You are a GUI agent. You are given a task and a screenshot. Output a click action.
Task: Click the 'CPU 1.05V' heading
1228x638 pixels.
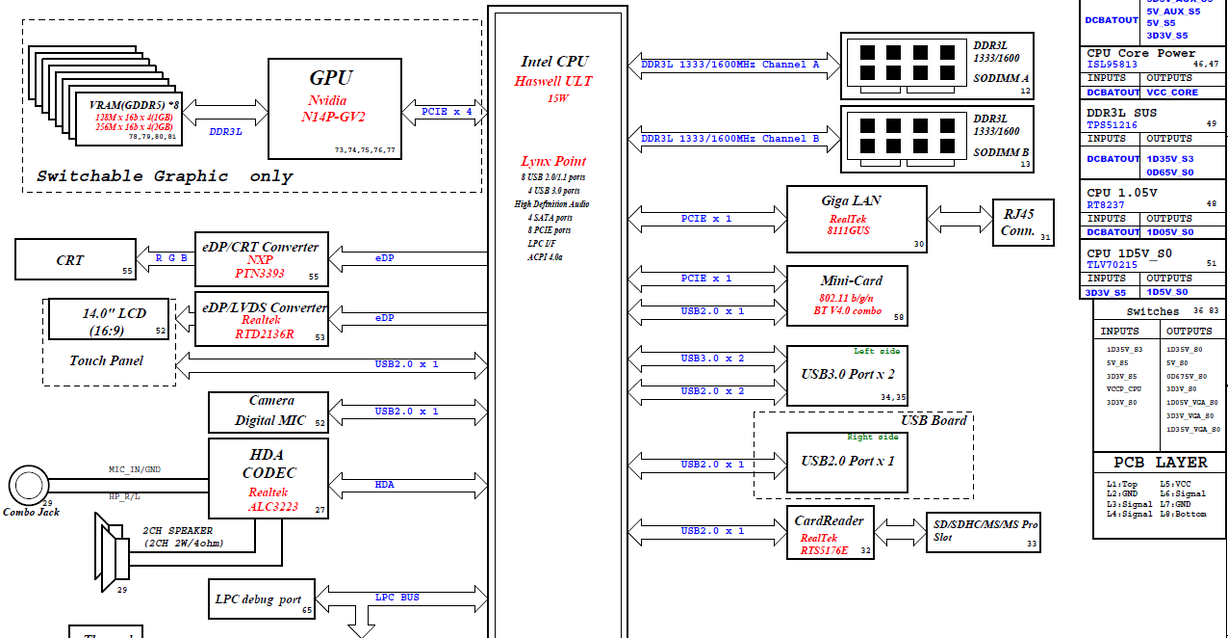tap(1122, 193)
